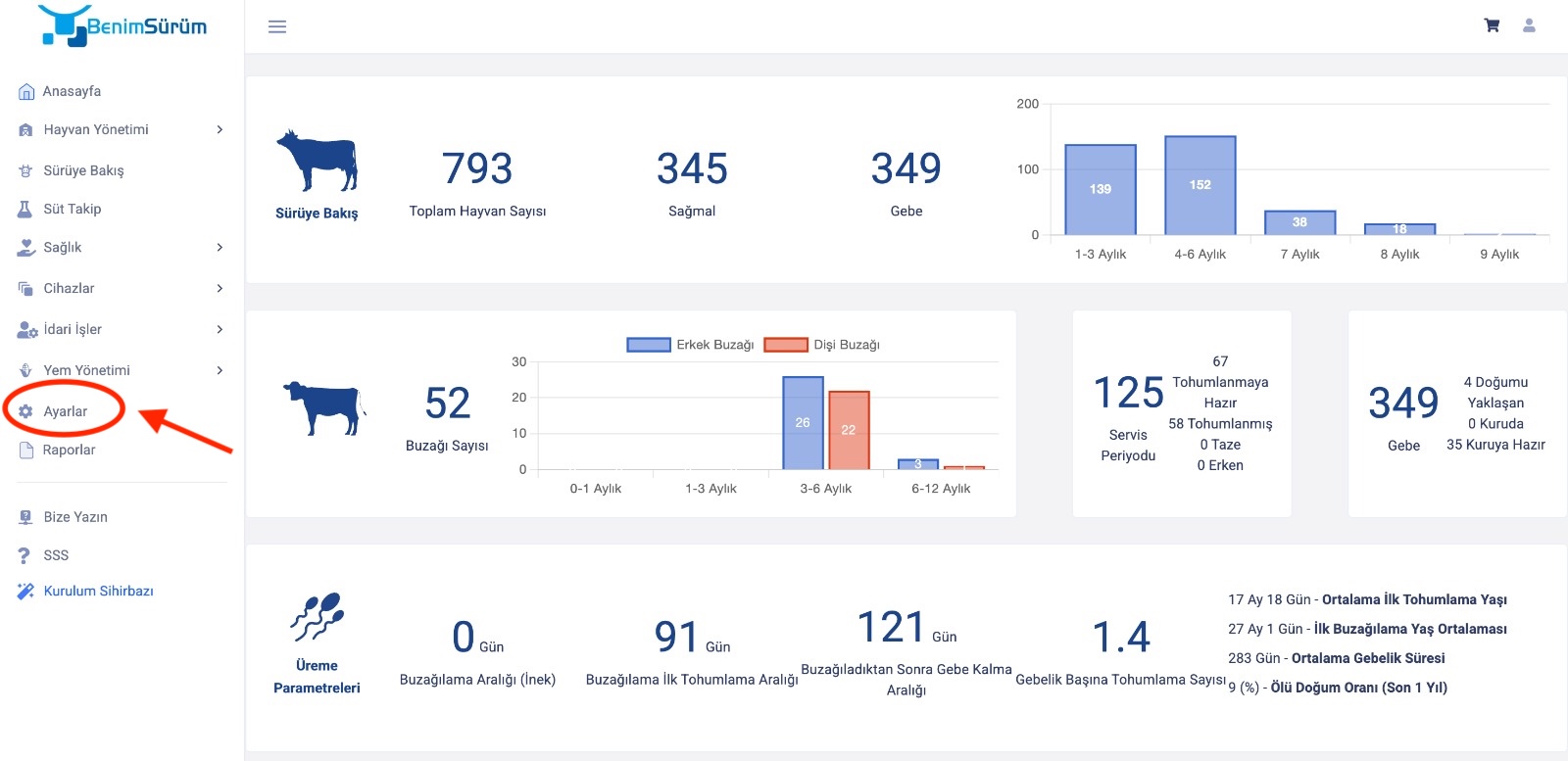This screenshot has height=761, width=1568.
Task: Expand the Sağlık menu chevron
Action: pyautogui.click(x=220, y=248)
